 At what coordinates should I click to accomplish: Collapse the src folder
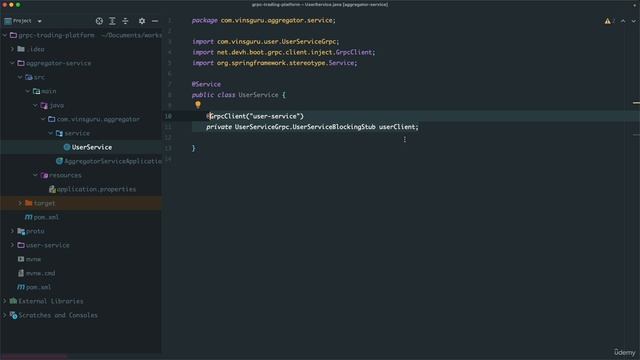[x=20, y=77]
